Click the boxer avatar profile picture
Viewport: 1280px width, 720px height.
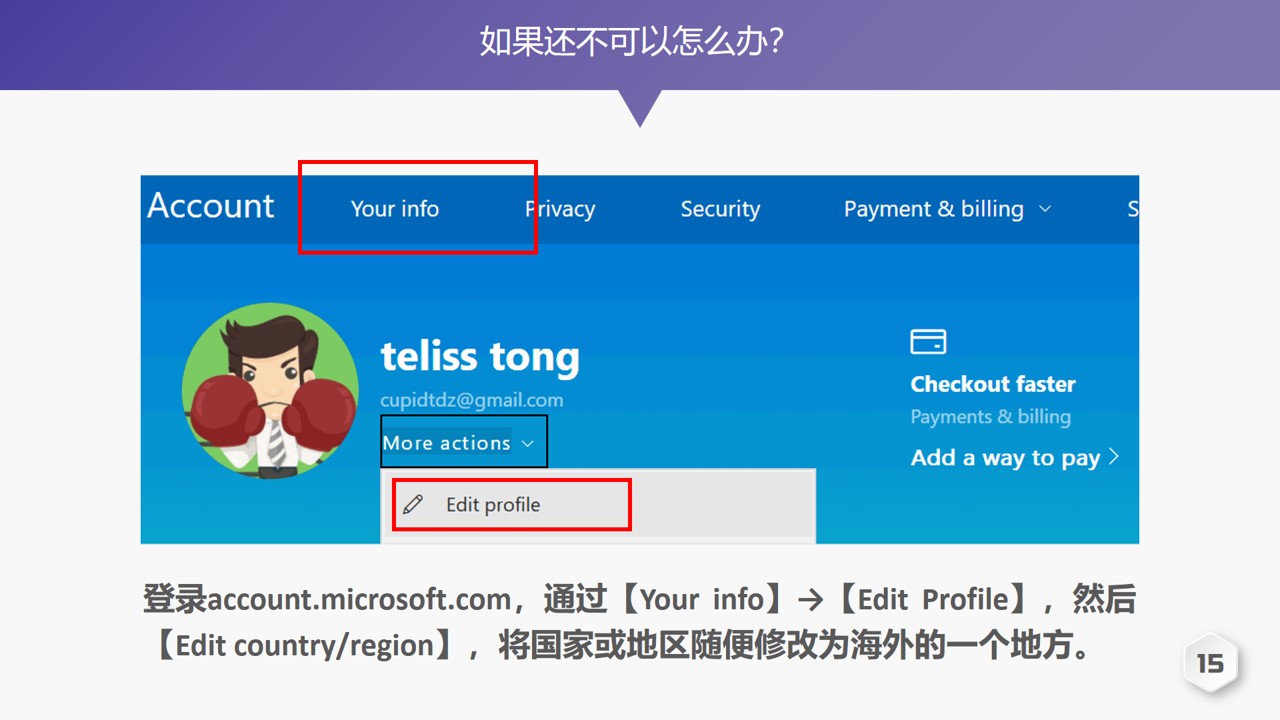click(270, 391)
